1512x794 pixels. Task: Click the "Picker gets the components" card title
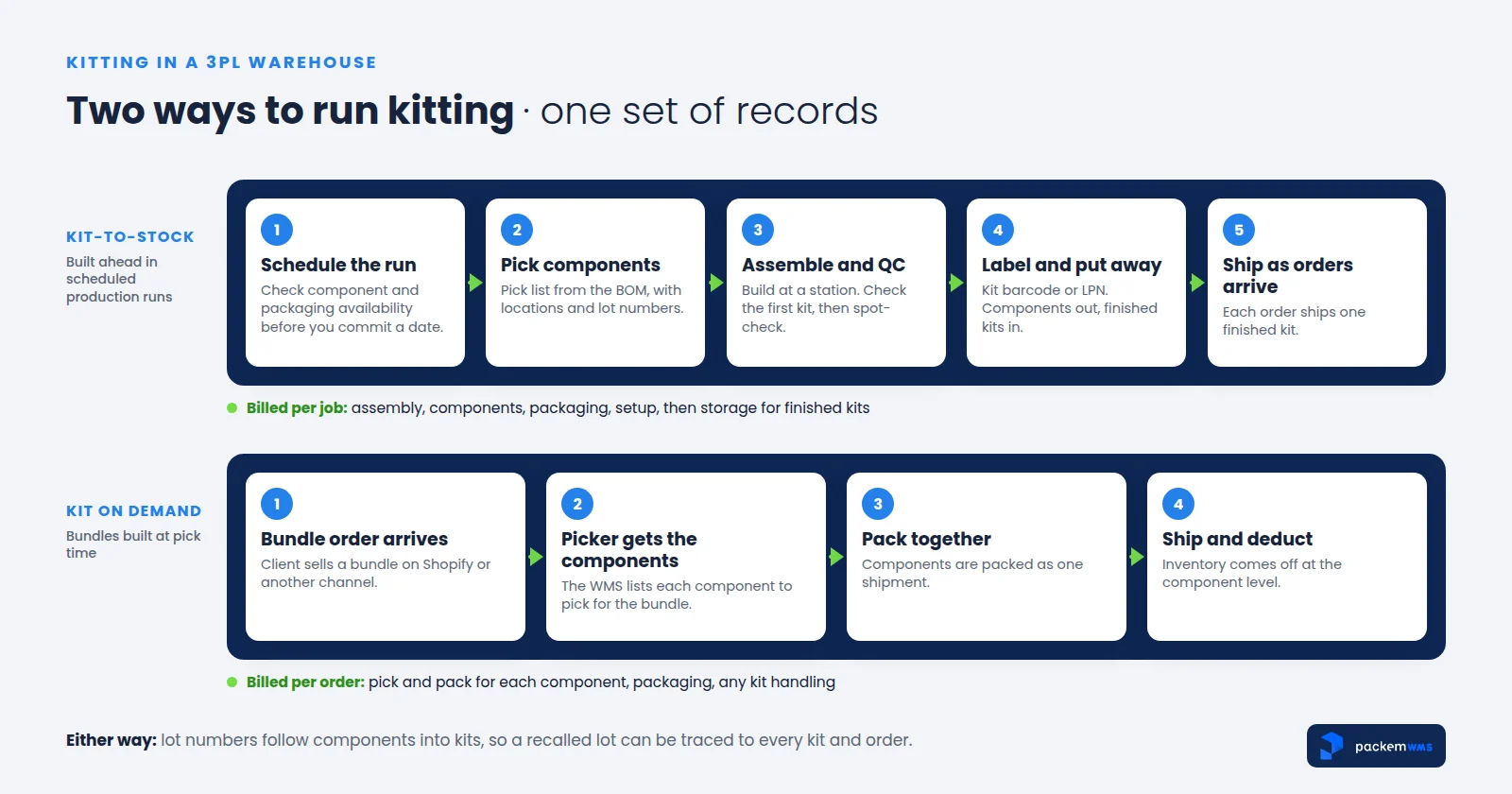click(x=629, y=549)
